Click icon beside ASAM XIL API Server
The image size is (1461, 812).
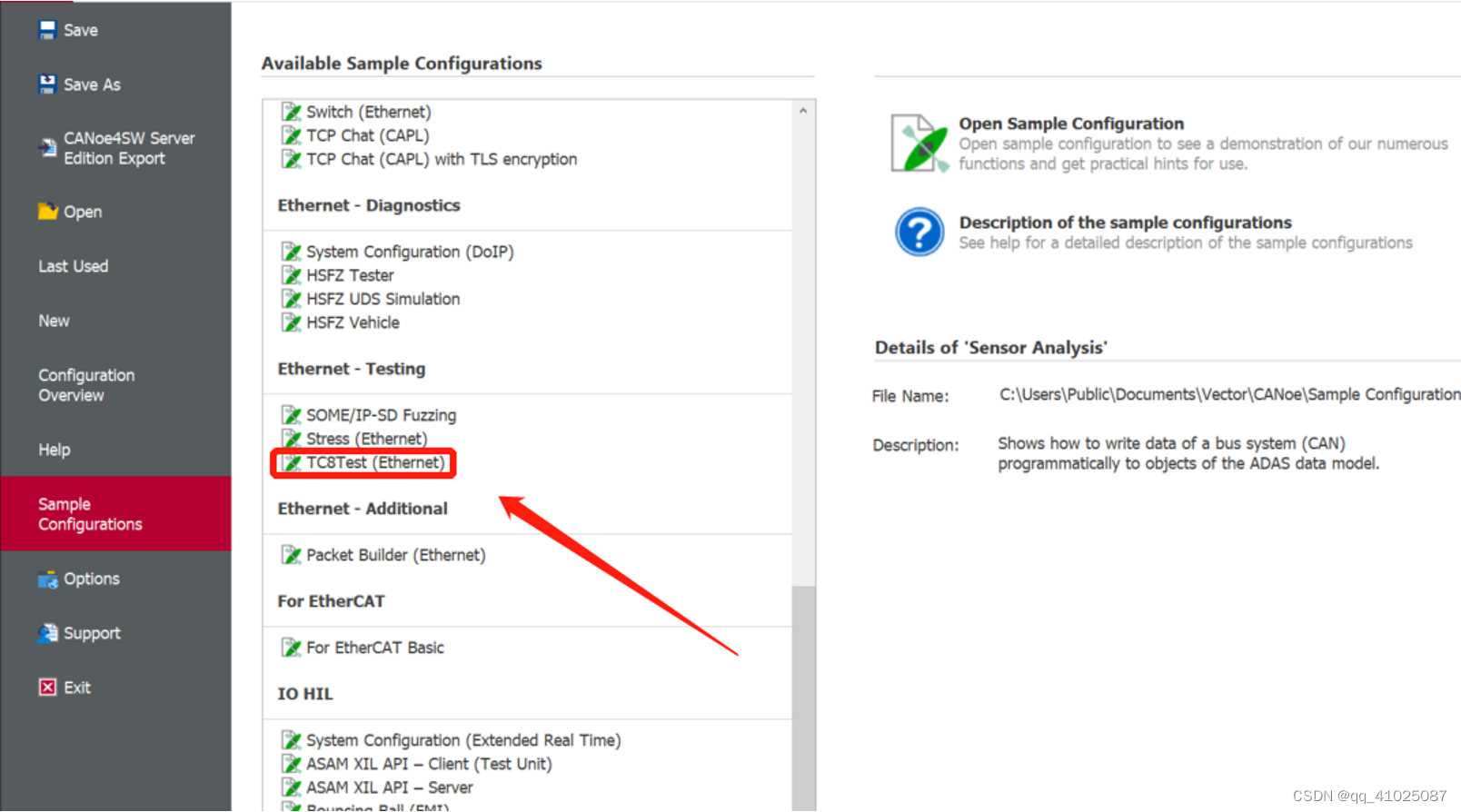[292, 787]
